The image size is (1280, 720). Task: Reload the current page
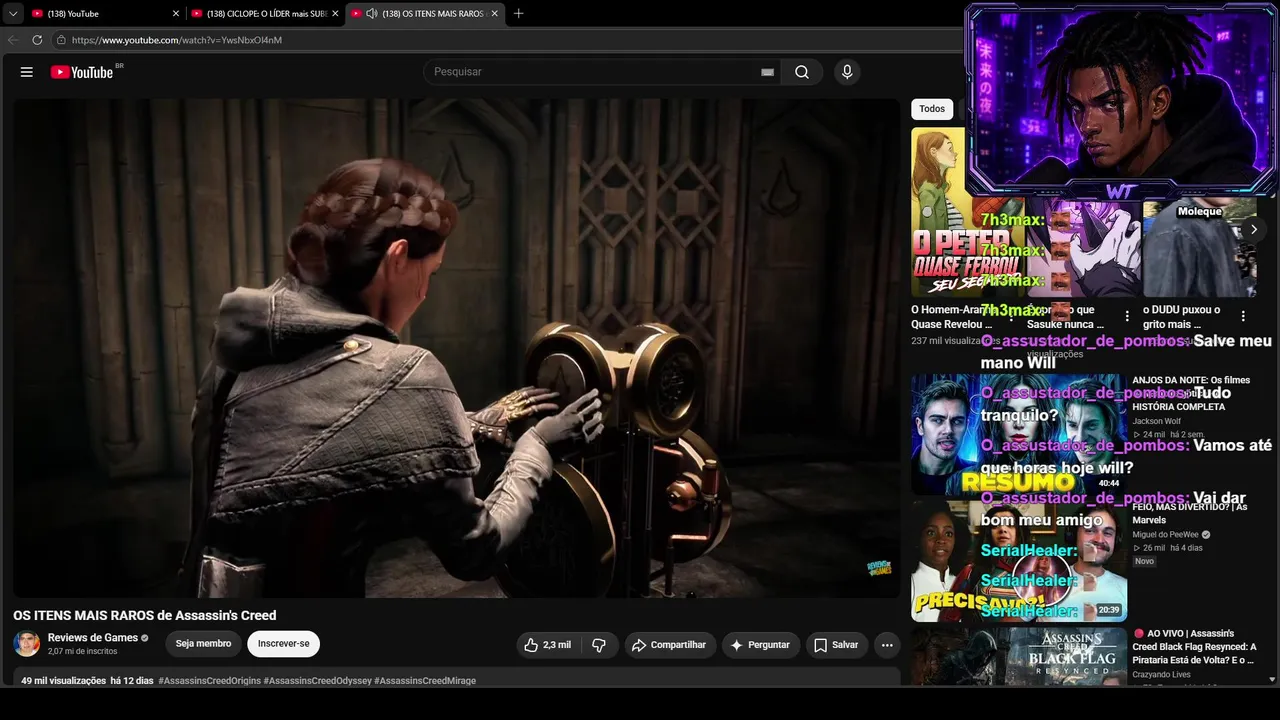pos(37,40)
